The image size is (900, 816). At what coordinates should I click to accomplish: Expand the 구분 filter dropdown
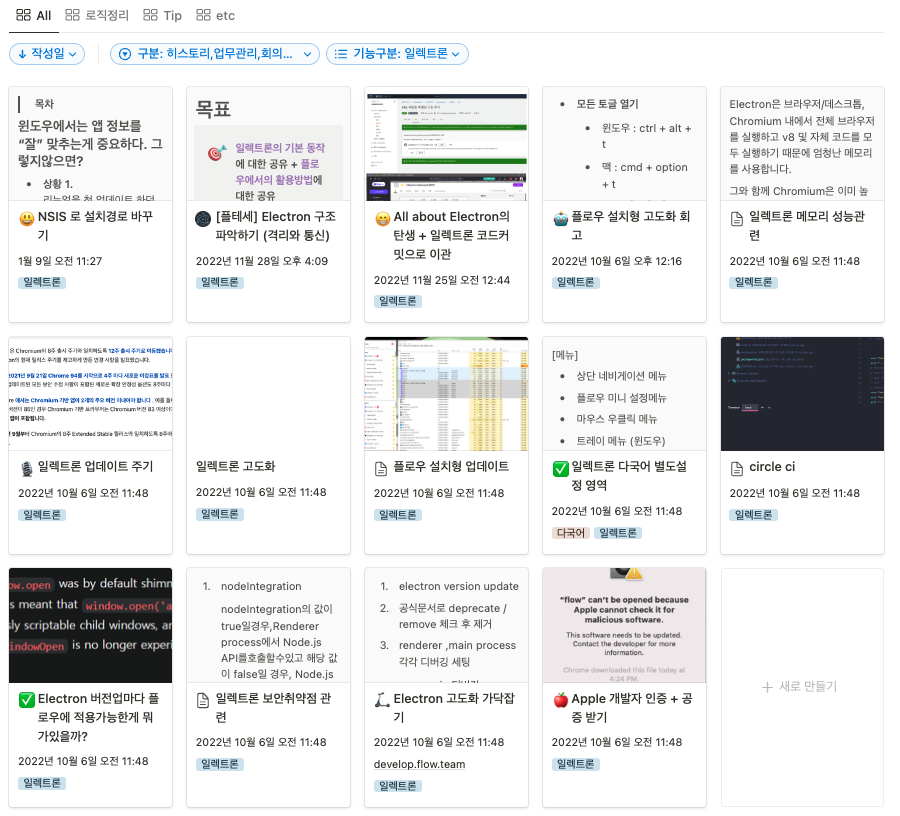215,54
